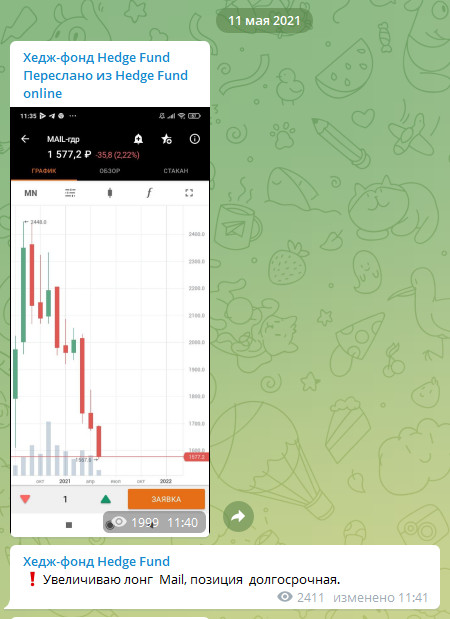Open the bell alert icon in chart header
The height and width of the screenshot is (619, 450).
[x=138, y=139]
